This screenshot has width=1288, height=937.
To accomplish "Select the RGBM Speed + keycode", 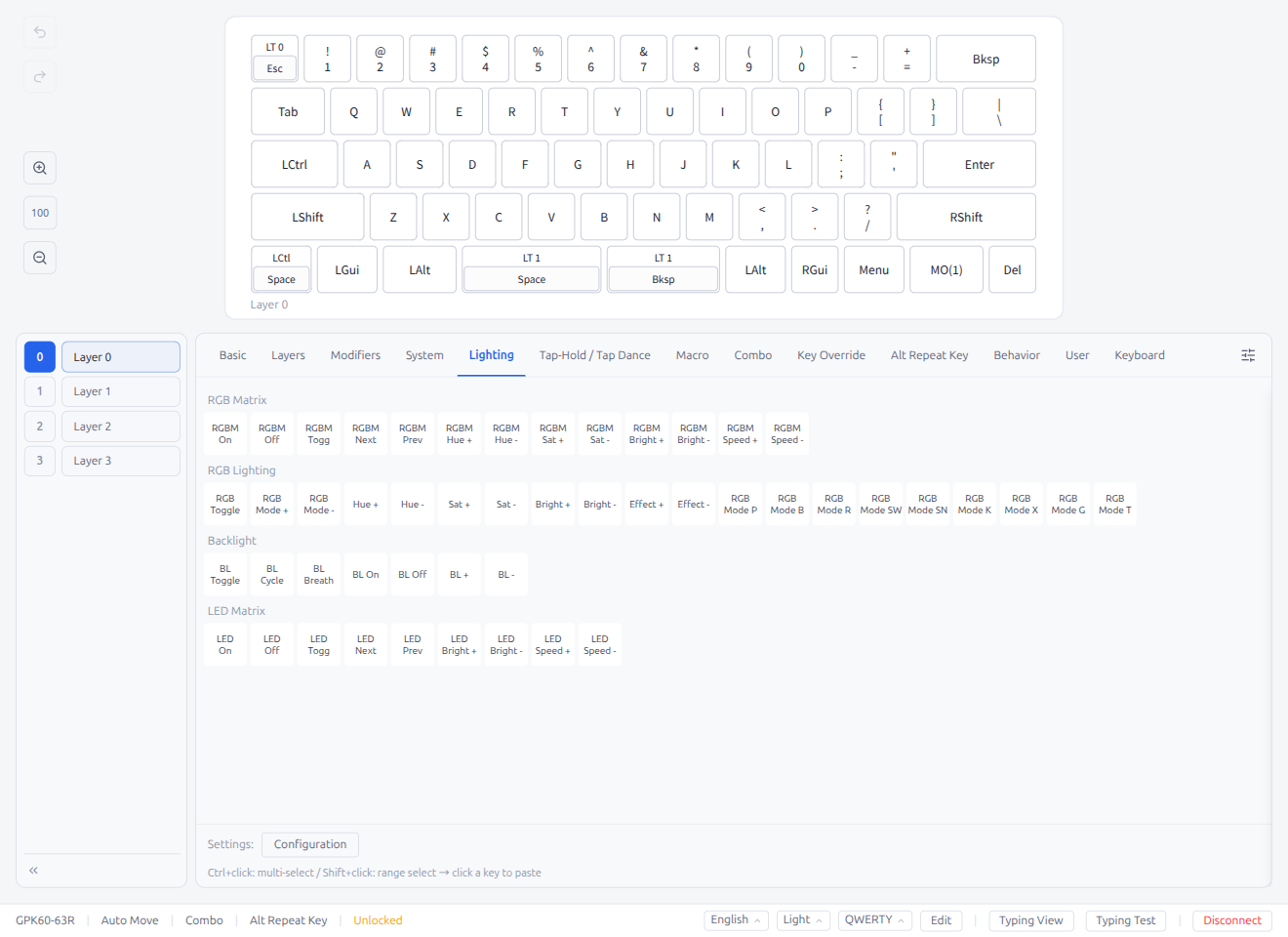I will pos(741,434).
